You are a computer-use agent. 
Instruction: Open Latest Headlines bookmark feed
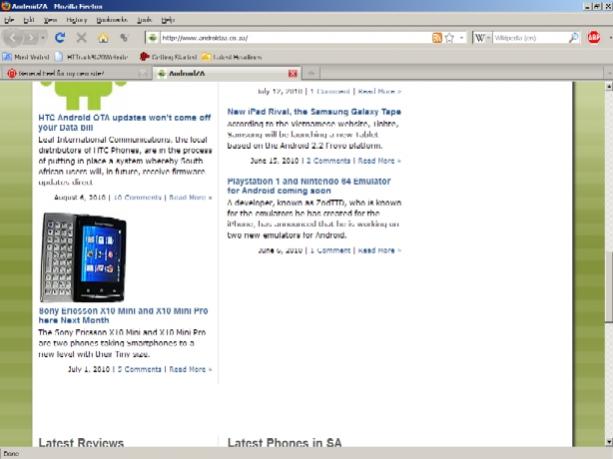click(232, 57)
